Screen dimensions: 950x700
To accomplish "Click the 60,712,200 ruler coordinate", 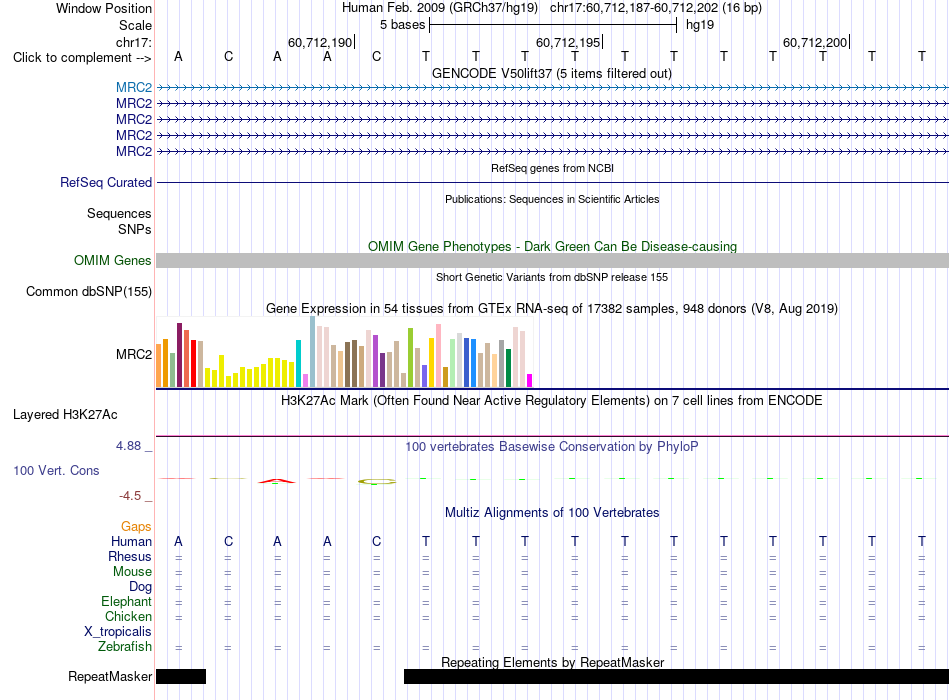I will click(815, 42).
